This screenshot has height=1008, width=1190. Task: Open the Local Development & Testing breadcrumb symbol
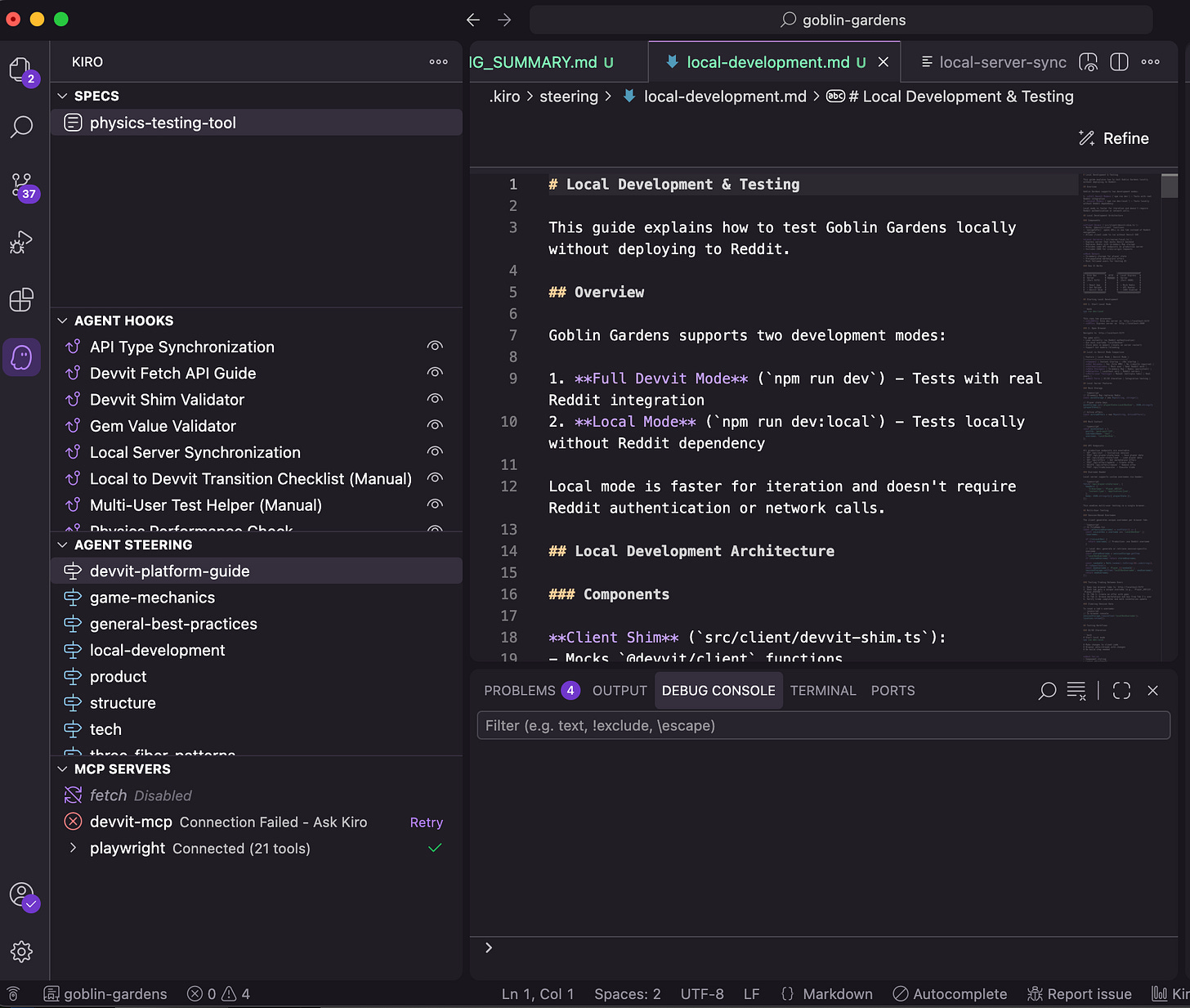(x=950, y=96)
